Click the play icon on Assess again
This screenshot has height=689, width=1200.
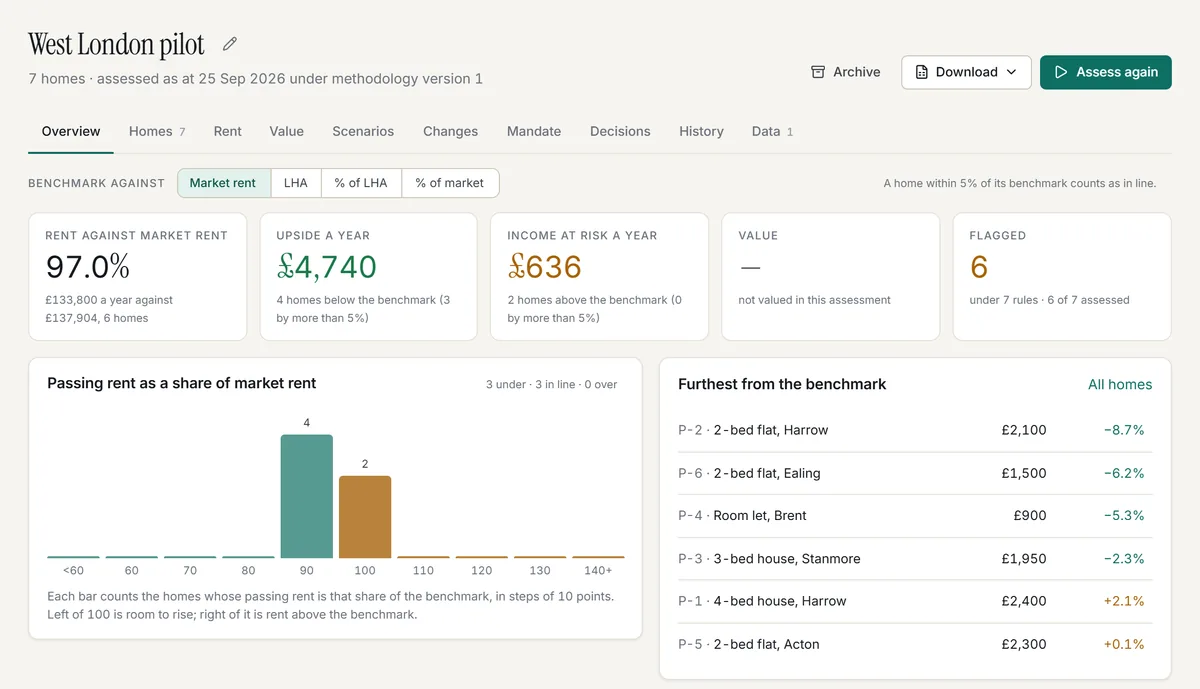coord(1061,72)
